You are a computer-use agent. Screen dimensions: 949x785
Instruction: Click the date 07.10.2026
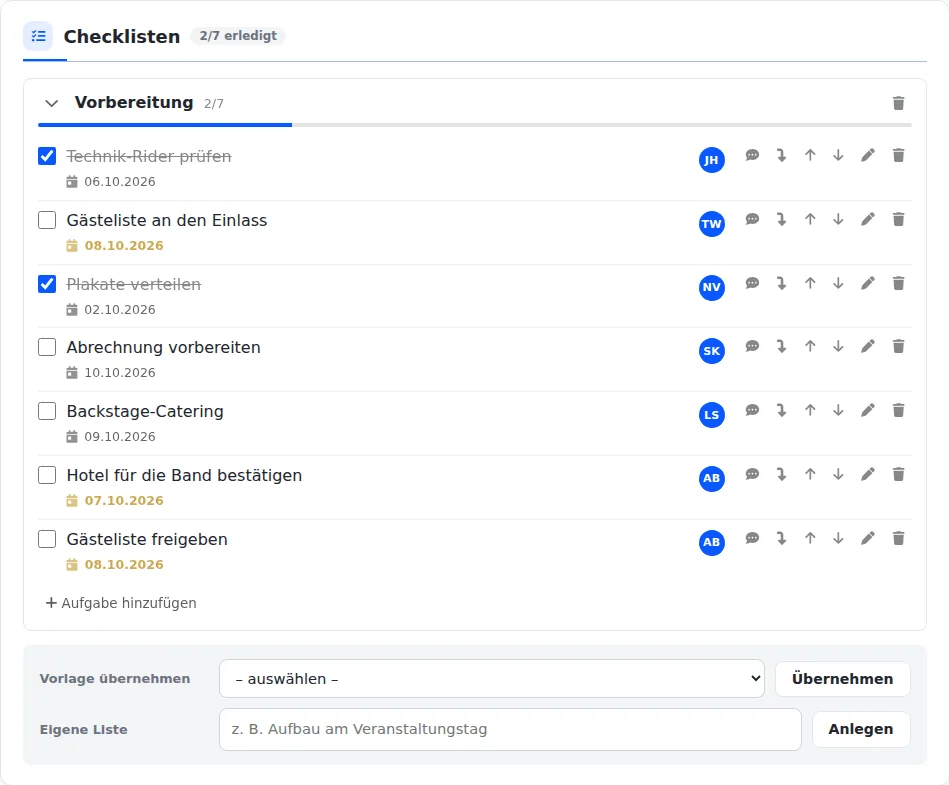[x=124, y=501]
